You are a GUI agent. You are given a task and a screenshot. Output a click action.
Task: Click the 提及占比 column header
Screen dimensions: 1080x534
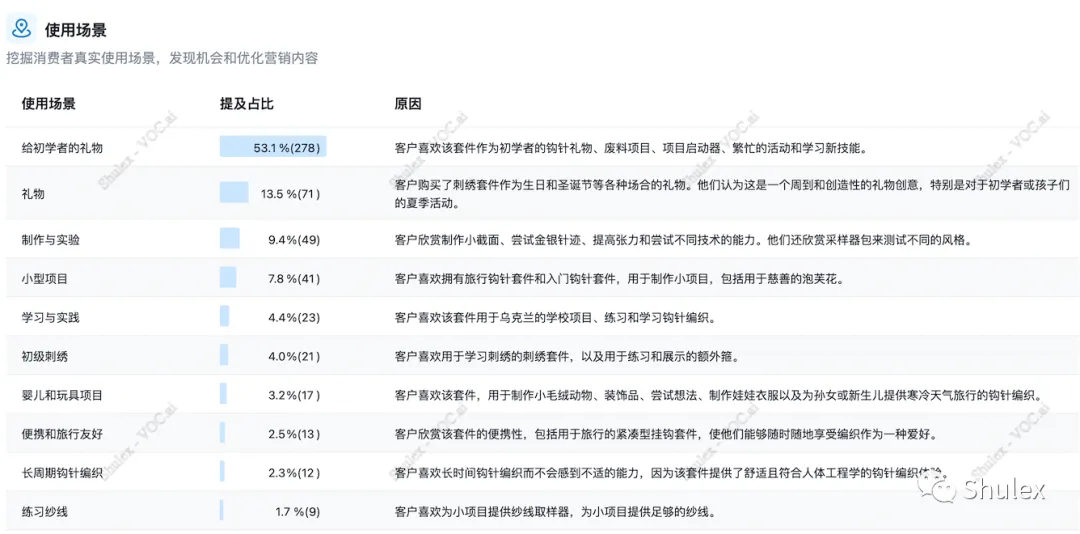coord(247,104)
